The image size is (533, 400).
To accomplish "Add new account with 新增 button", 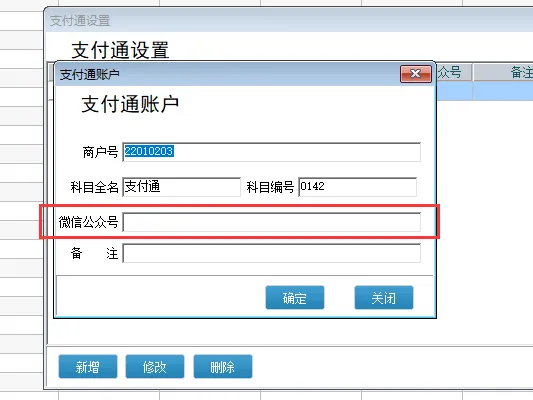I will coord(88,367).
